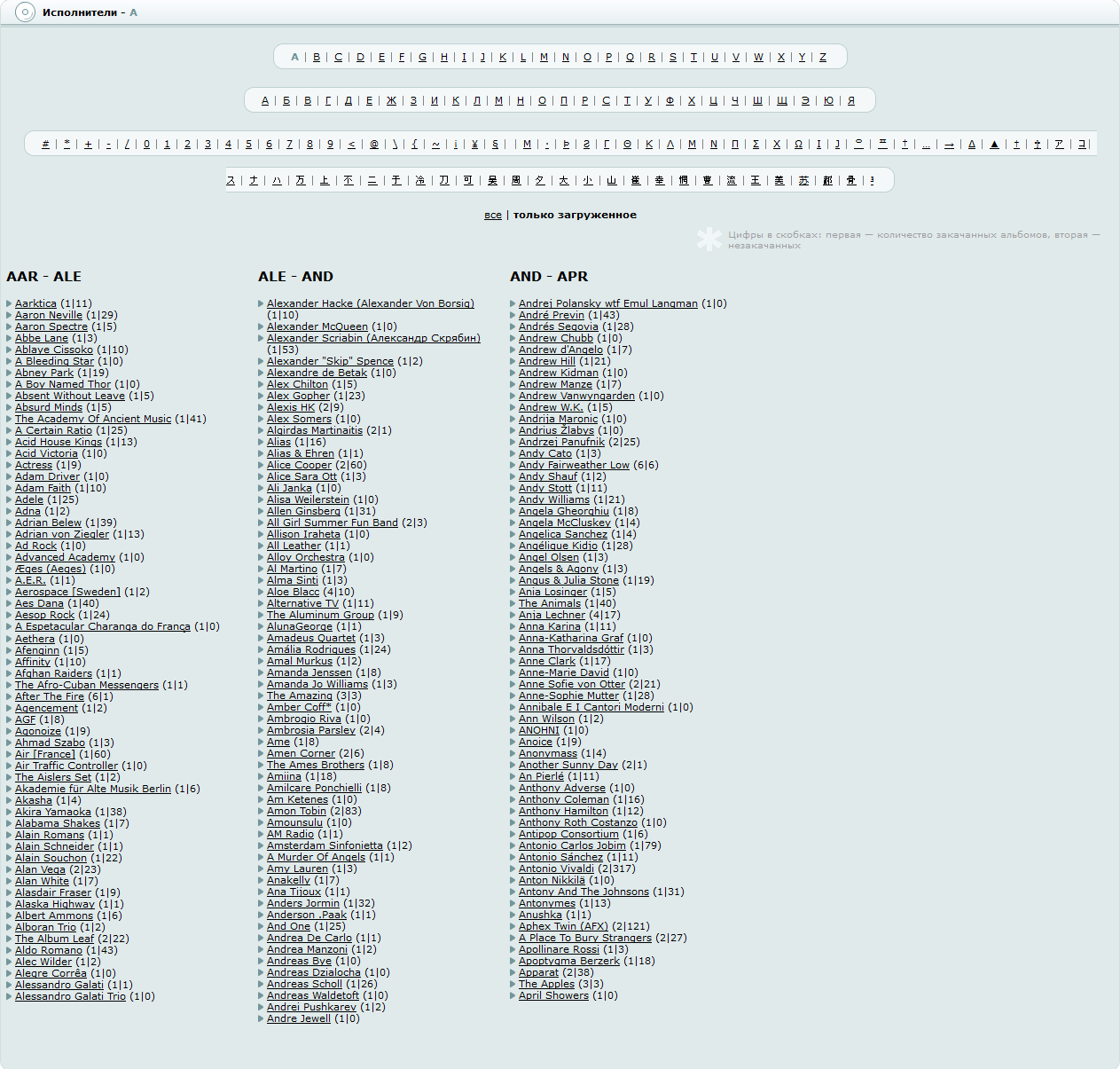Open digit 9 in the symbols index

[x=330, y=144]
